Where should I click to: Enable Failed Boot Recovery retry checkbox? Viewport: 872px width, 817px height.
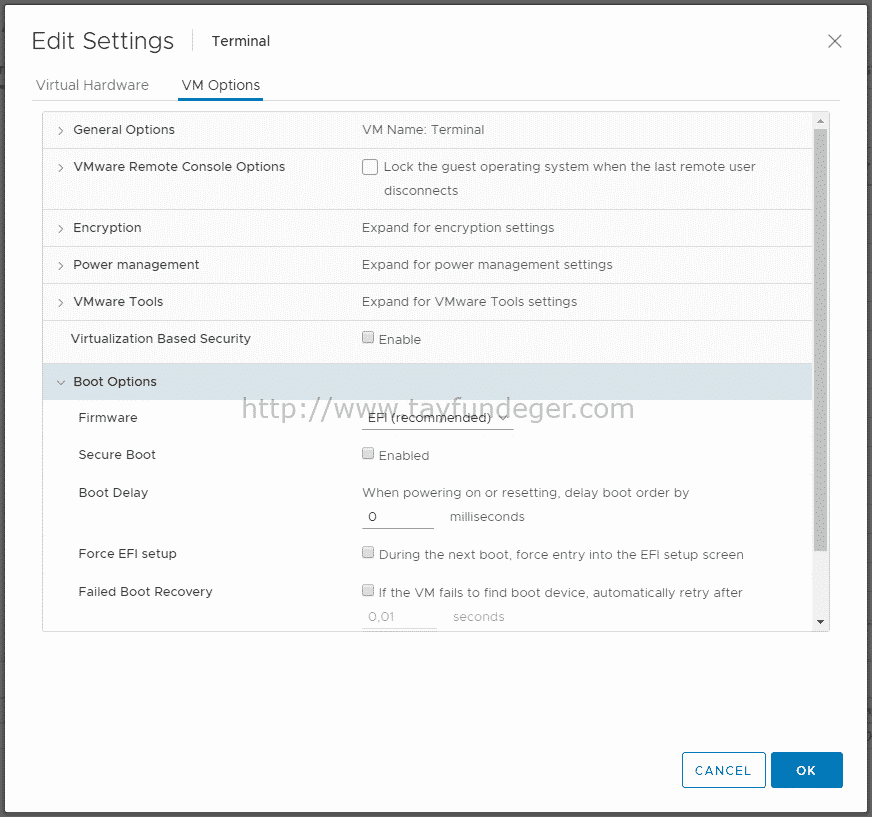tap(368, 591)
